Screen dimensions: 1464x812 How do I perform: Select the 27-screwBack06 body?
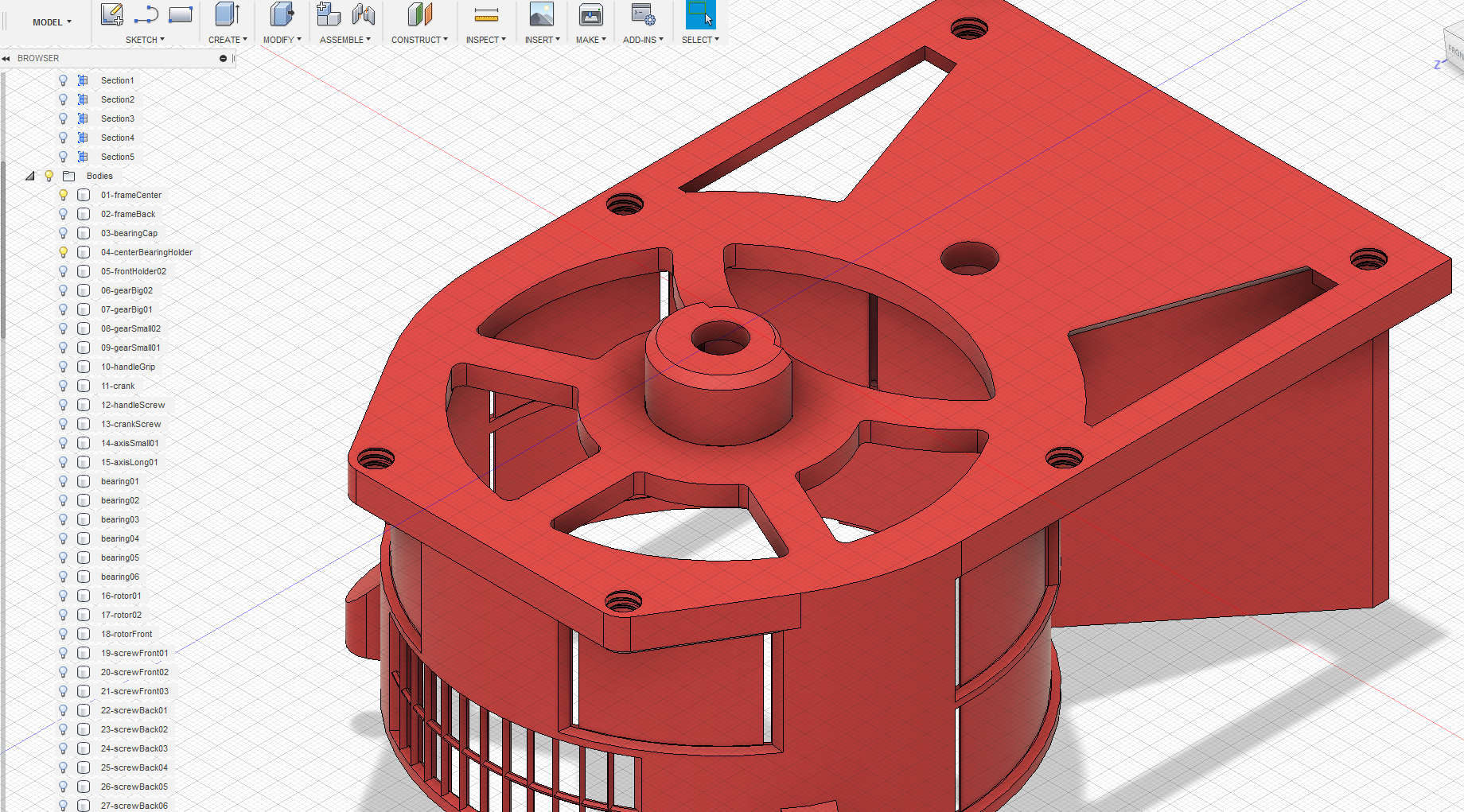point(134,806)
